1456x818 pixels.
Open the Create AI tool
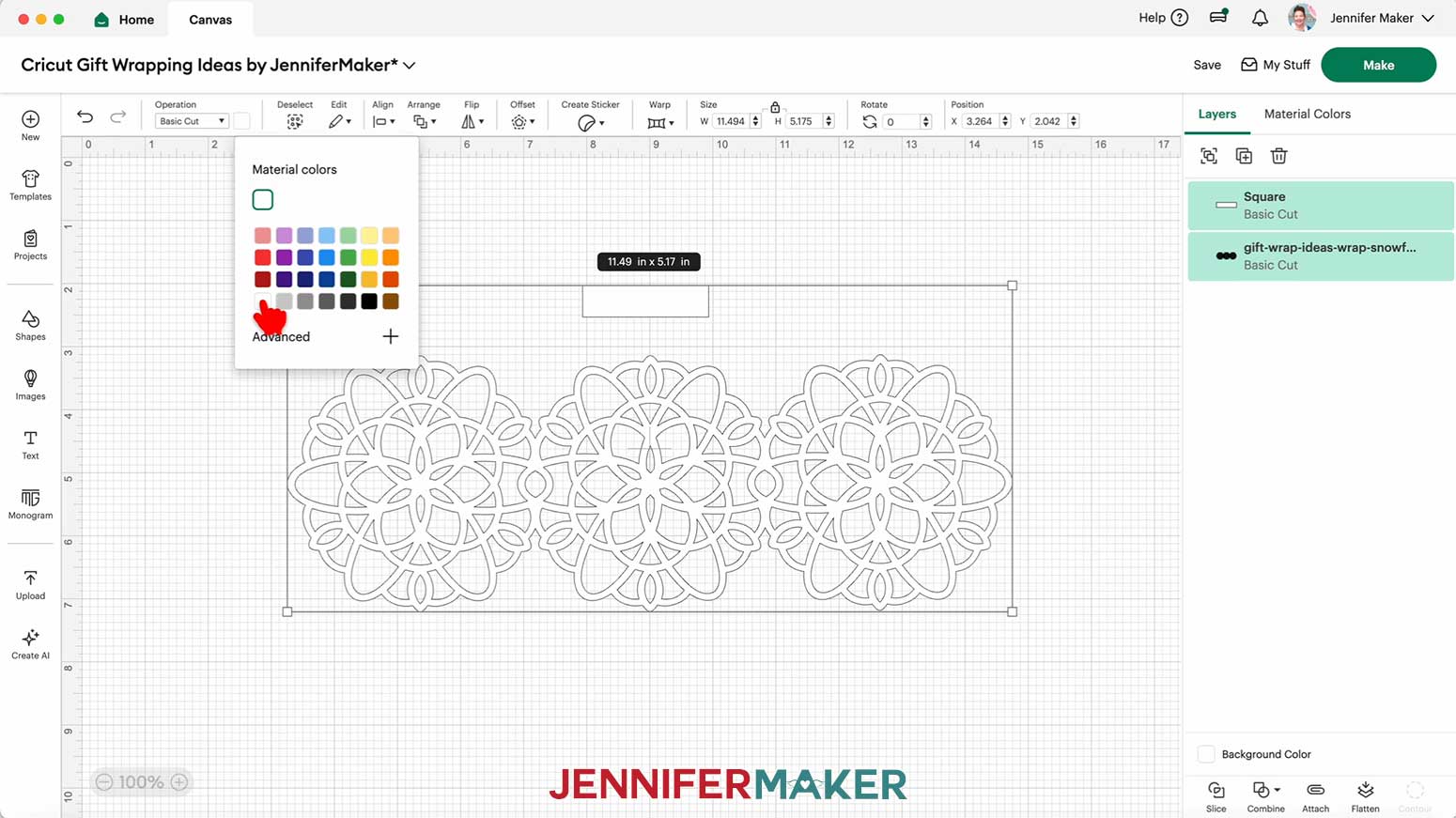30,643
